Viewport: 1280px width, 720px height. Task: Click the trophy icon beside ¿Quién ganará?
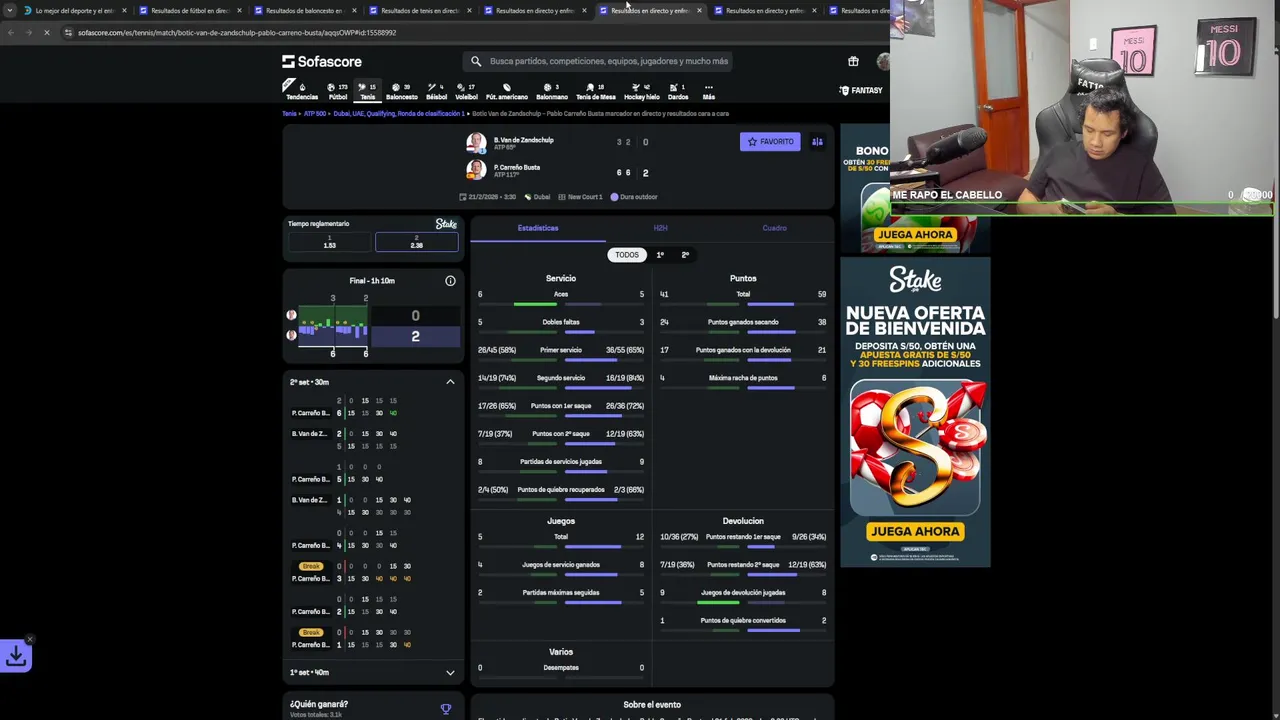(x=446, y=709)
